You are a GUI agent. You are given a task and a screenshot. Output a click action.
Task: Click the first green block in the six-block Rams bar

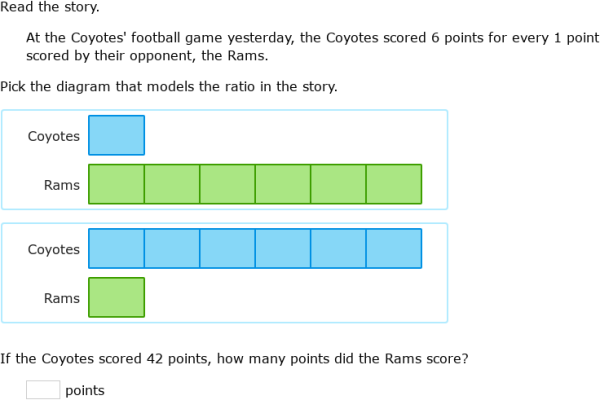coord(116,184)
